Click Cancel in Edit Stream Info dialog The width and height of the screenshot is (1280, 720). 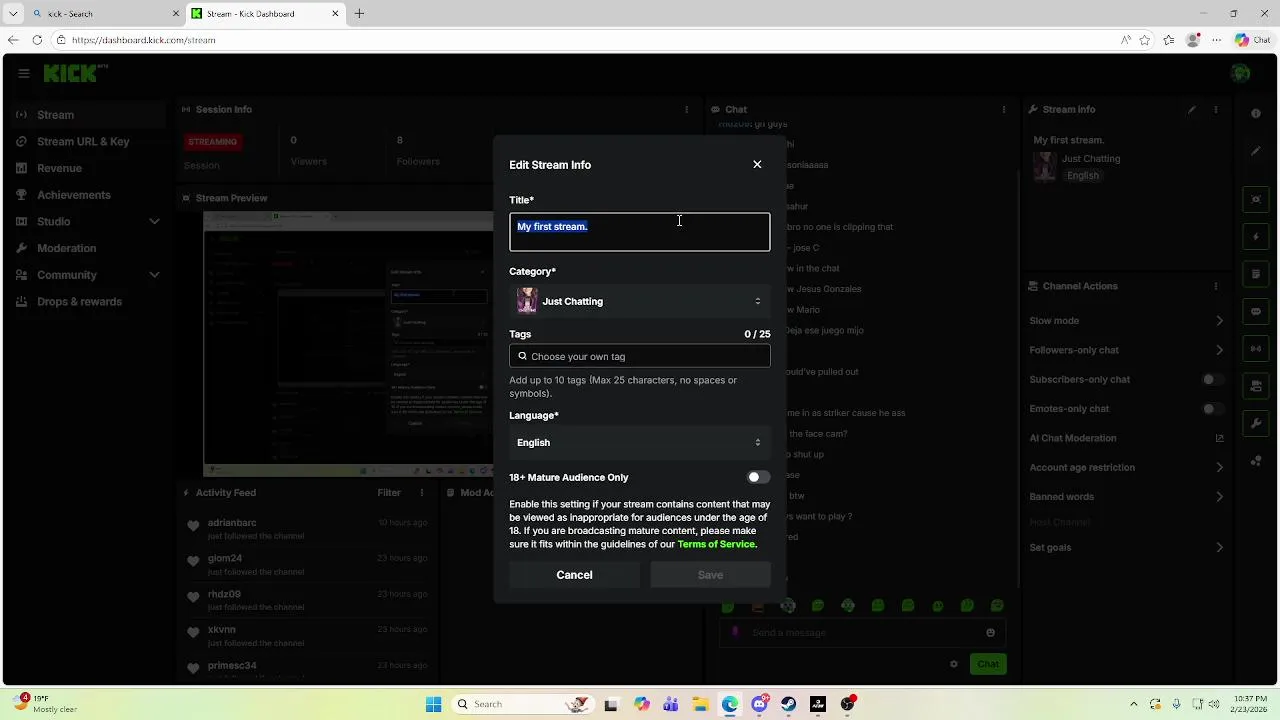[x=574, y=575]
